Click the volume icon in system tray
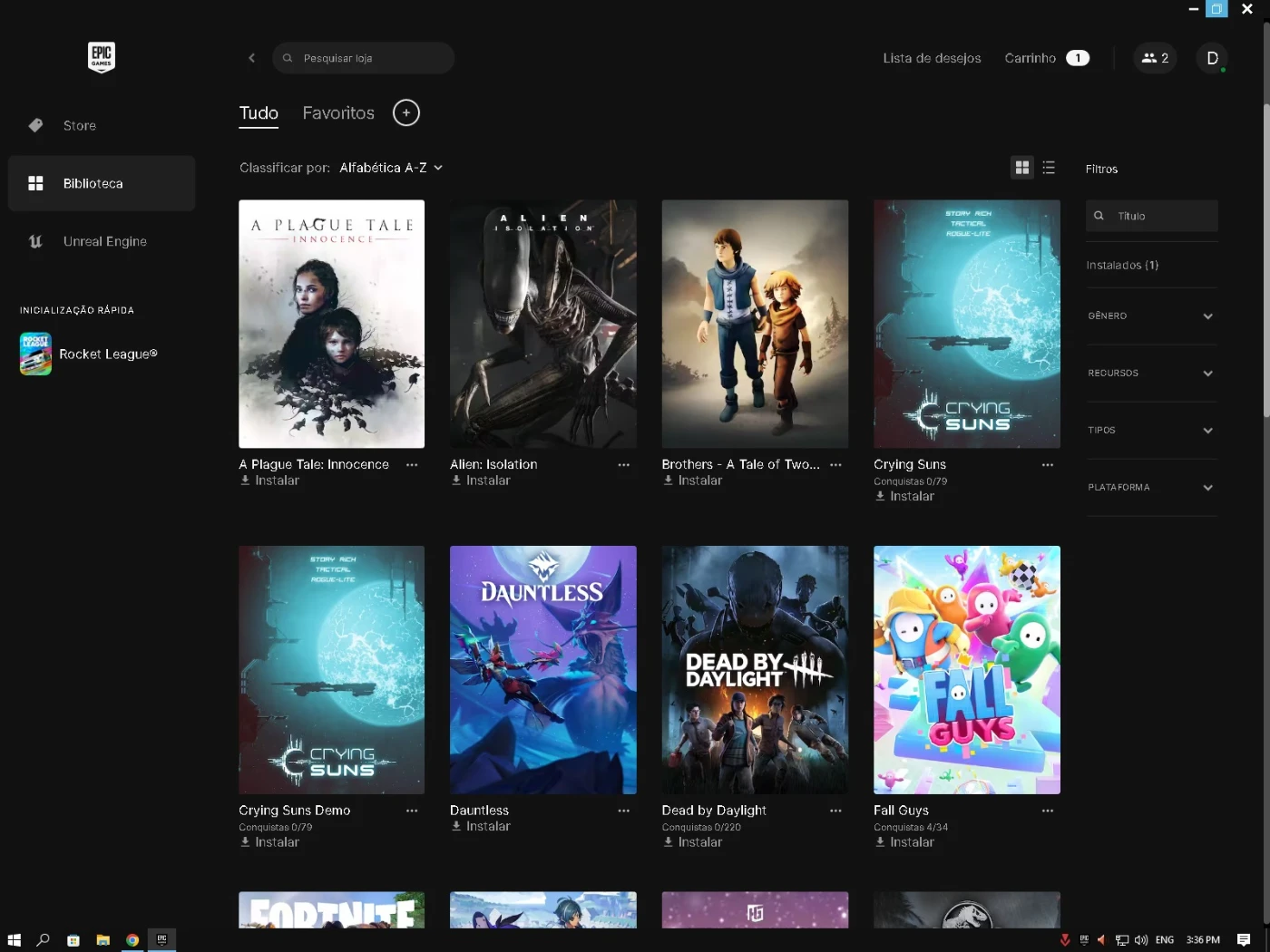This screenshot has width=1270, height=952. point(1141,940)
